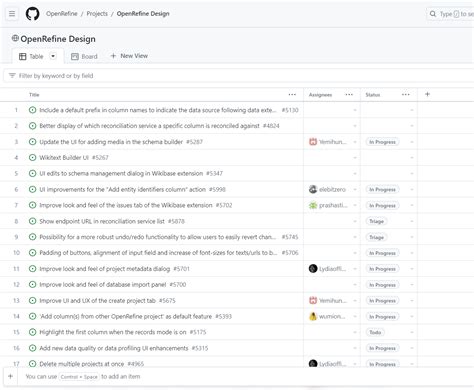
Task: Click the search box at top right
Action: pos(450,14)
